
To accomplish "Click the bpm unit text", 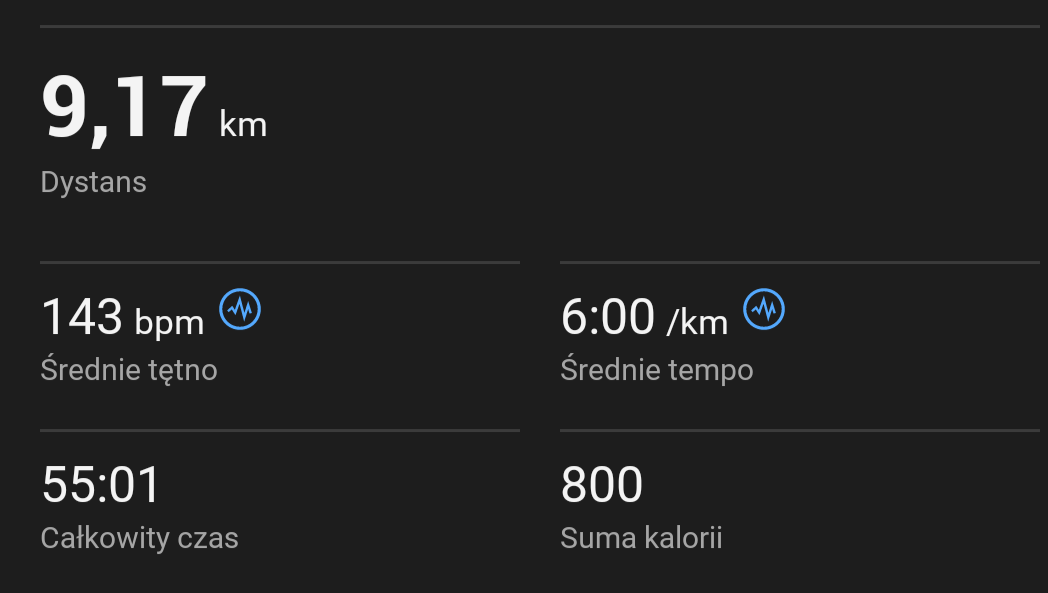I will click(169, 322).
